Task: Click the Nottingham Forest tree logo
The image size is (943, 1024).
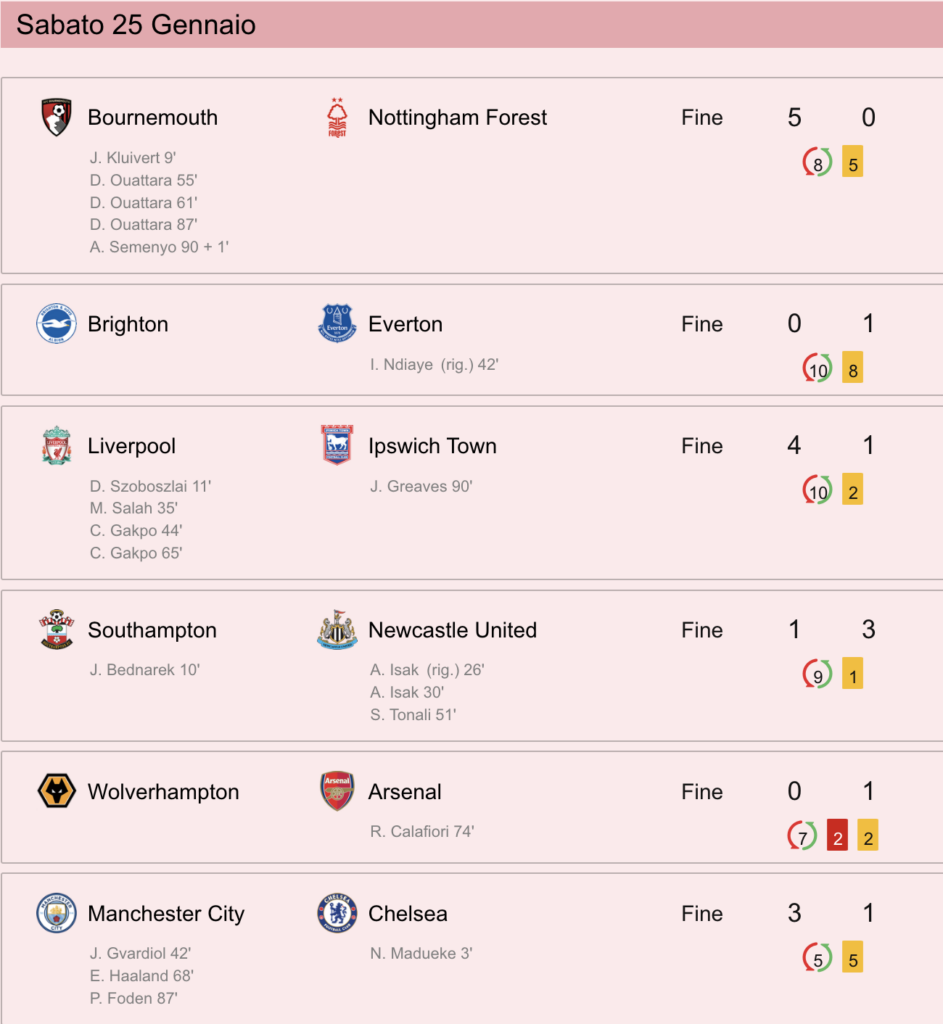Action: point(337,118)
